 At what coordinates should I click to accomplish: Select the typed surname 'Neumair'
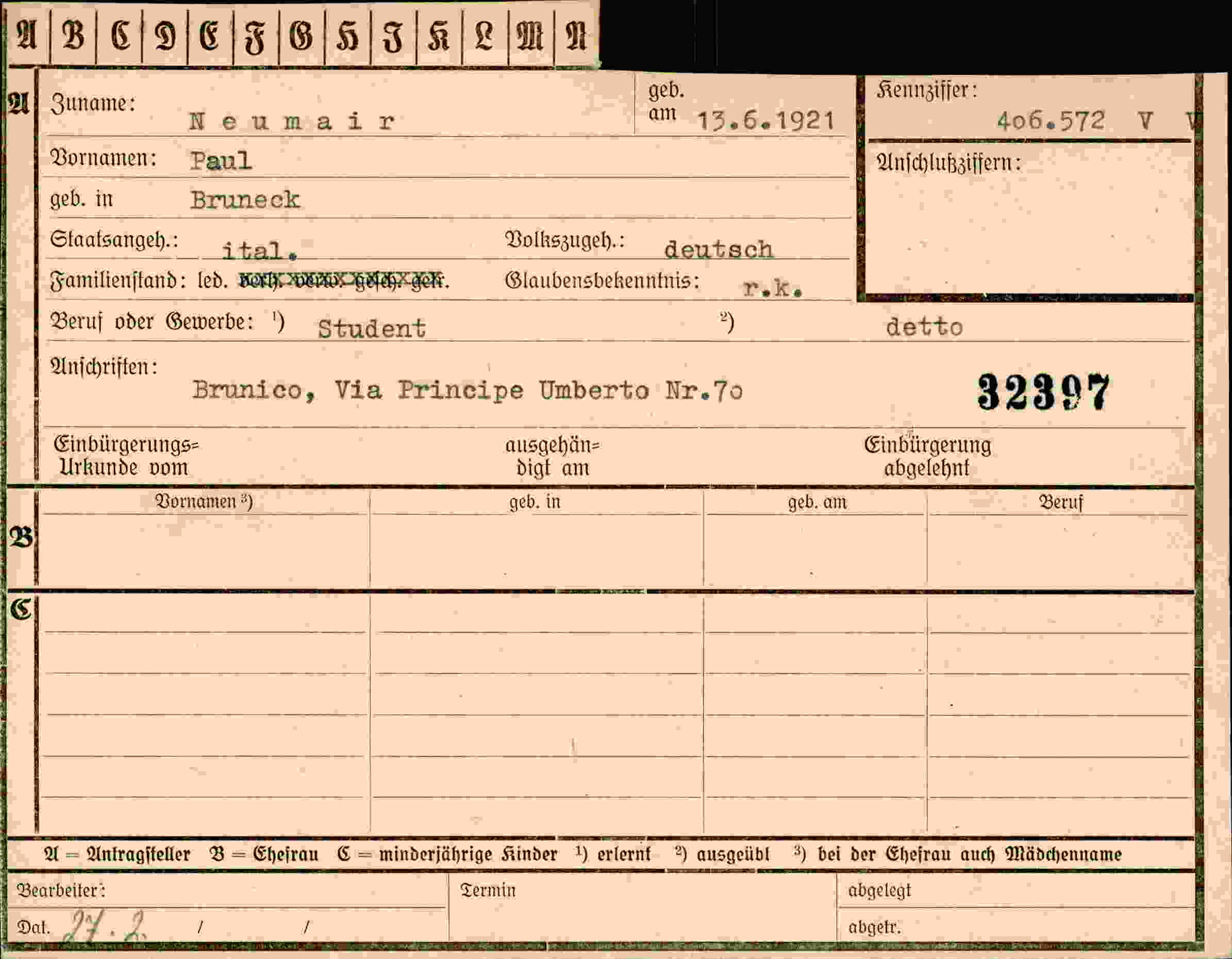click(292, 121)
